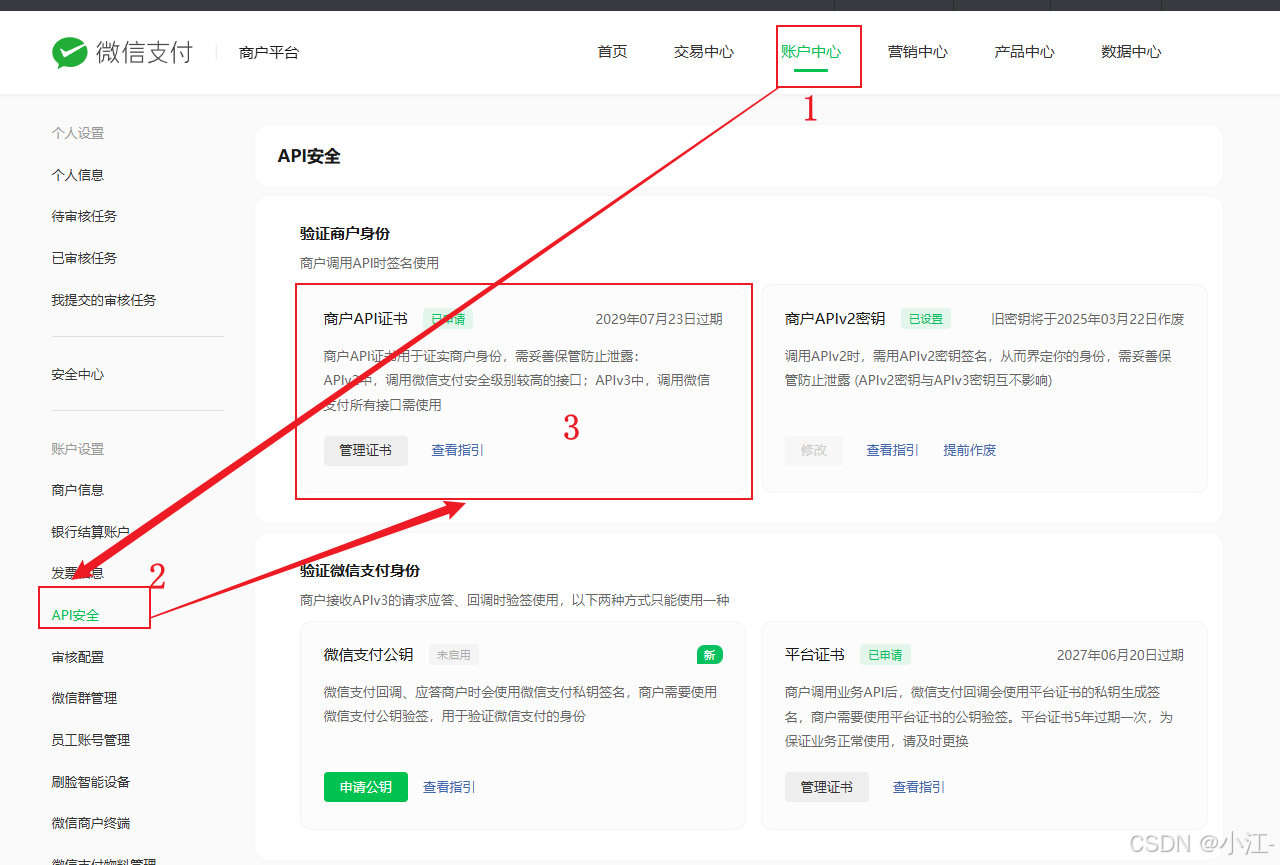Viewport: 1280px width, 865px height.
Task: Click 查看指引 under 平台证书
Action: (x=919, y=787)
